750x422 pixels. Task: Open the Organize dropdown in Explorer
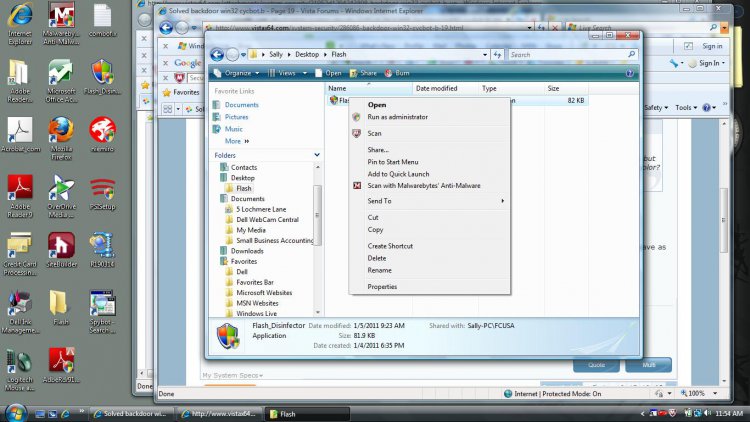(x=239, y=73)
